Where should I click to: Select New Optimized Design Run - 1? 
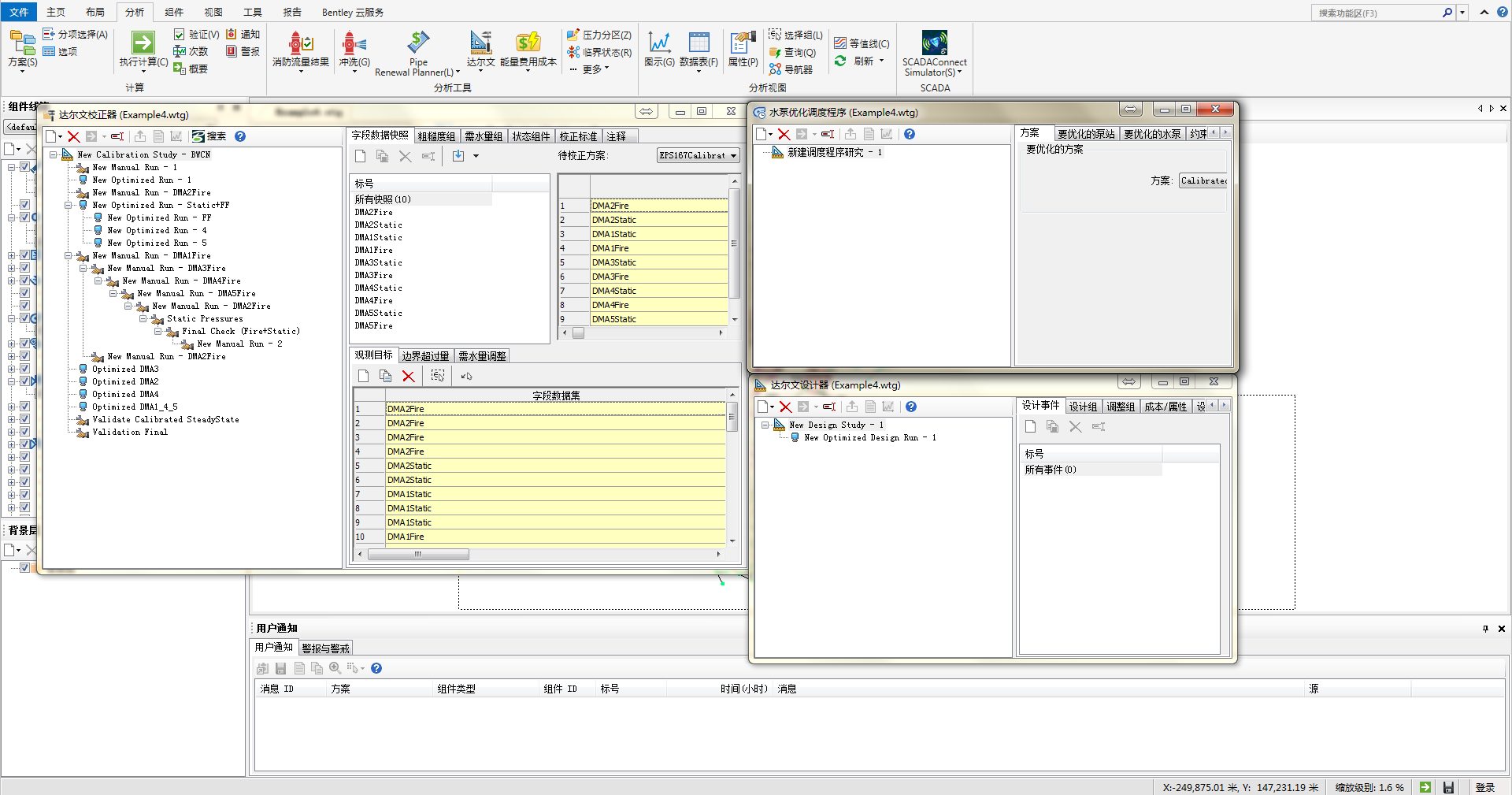click(870, 437)
